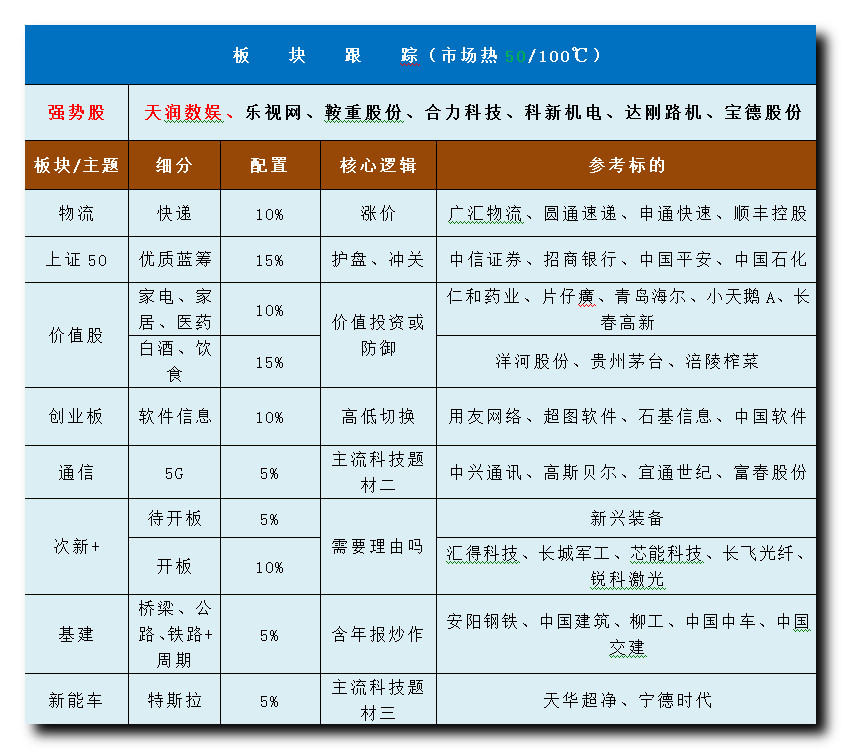Viewport: 841px width, 749px height.
Task: Click the 需要理由吗 logic cell
Action: [x=378, y=547]
